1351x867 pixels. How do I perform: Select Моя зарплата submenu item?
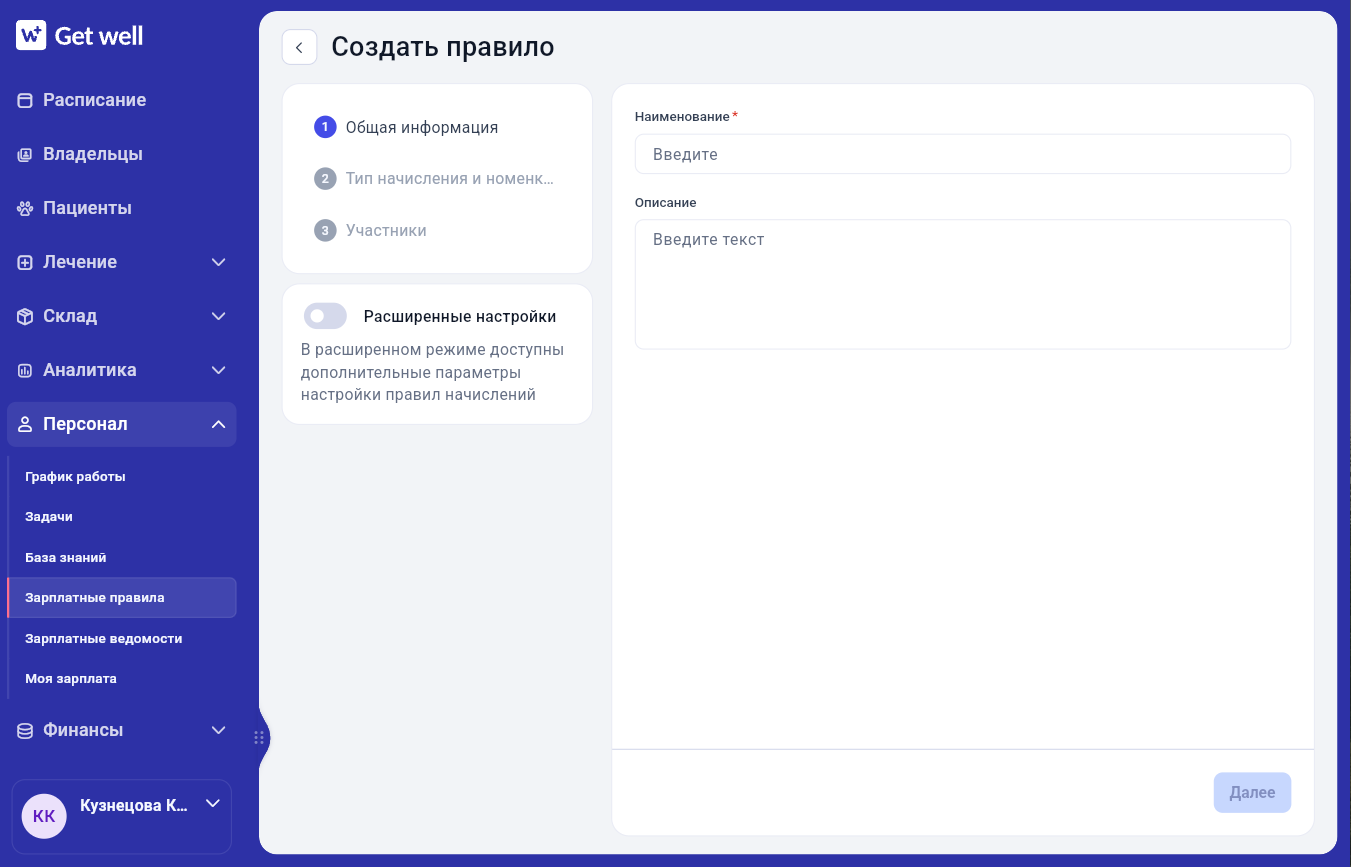coord(122,678)
